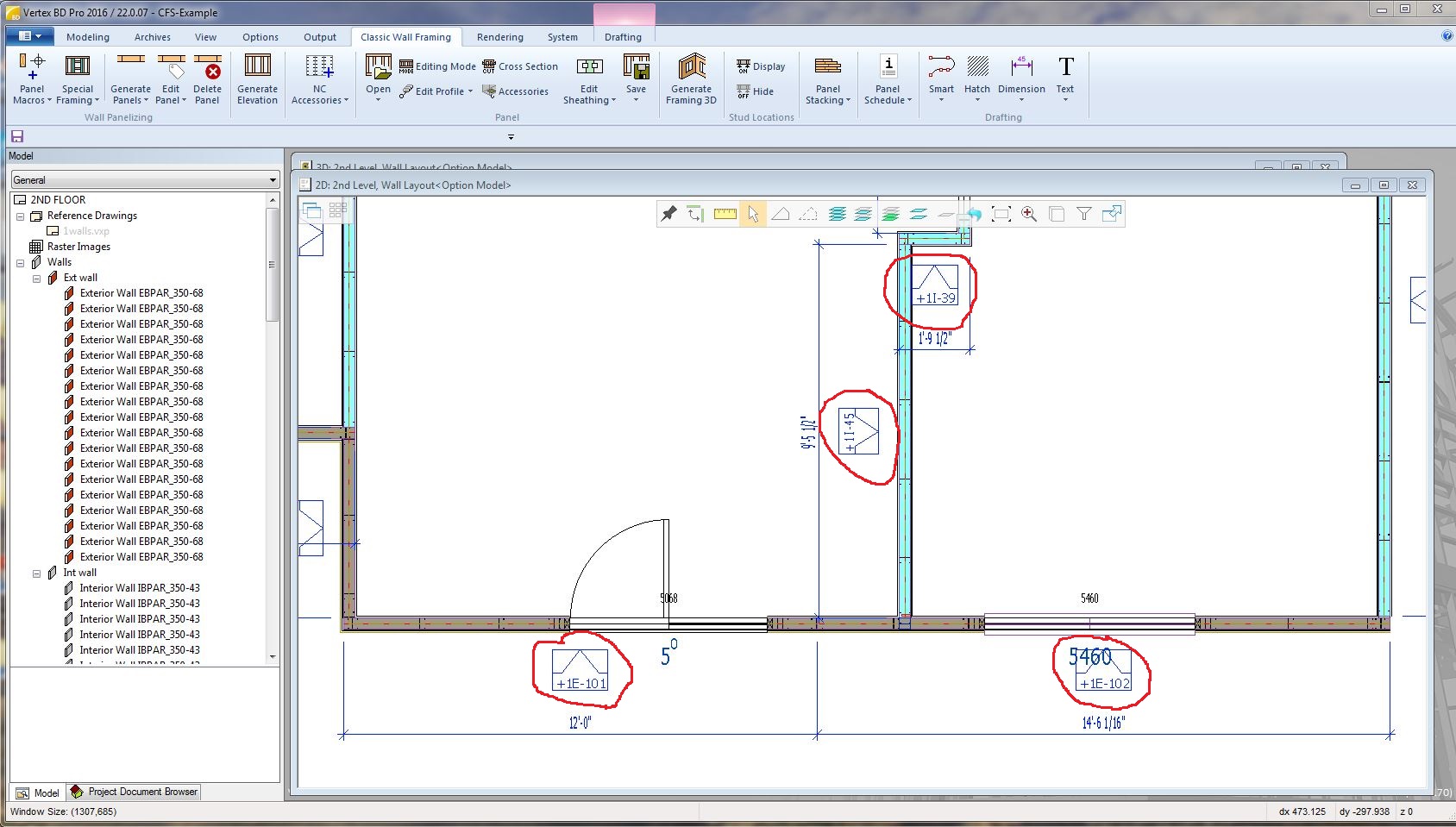1456x827 pixels.
Task: Click the pin icon in view toolbar
Action: 668,214
